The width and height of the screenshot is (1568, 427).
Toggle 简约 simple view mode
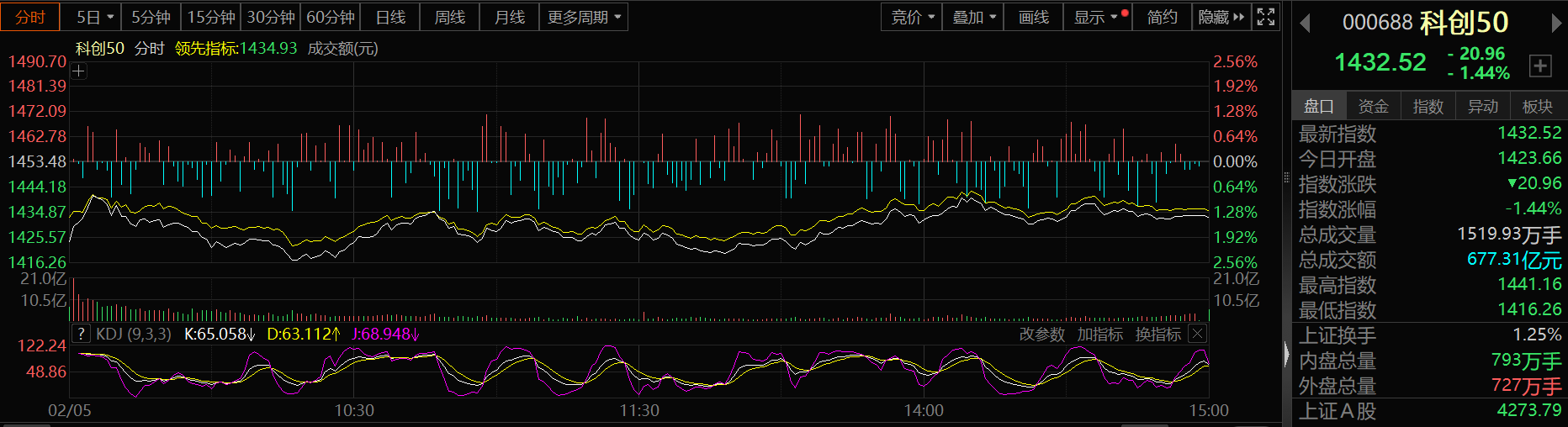coord(1162,17)
